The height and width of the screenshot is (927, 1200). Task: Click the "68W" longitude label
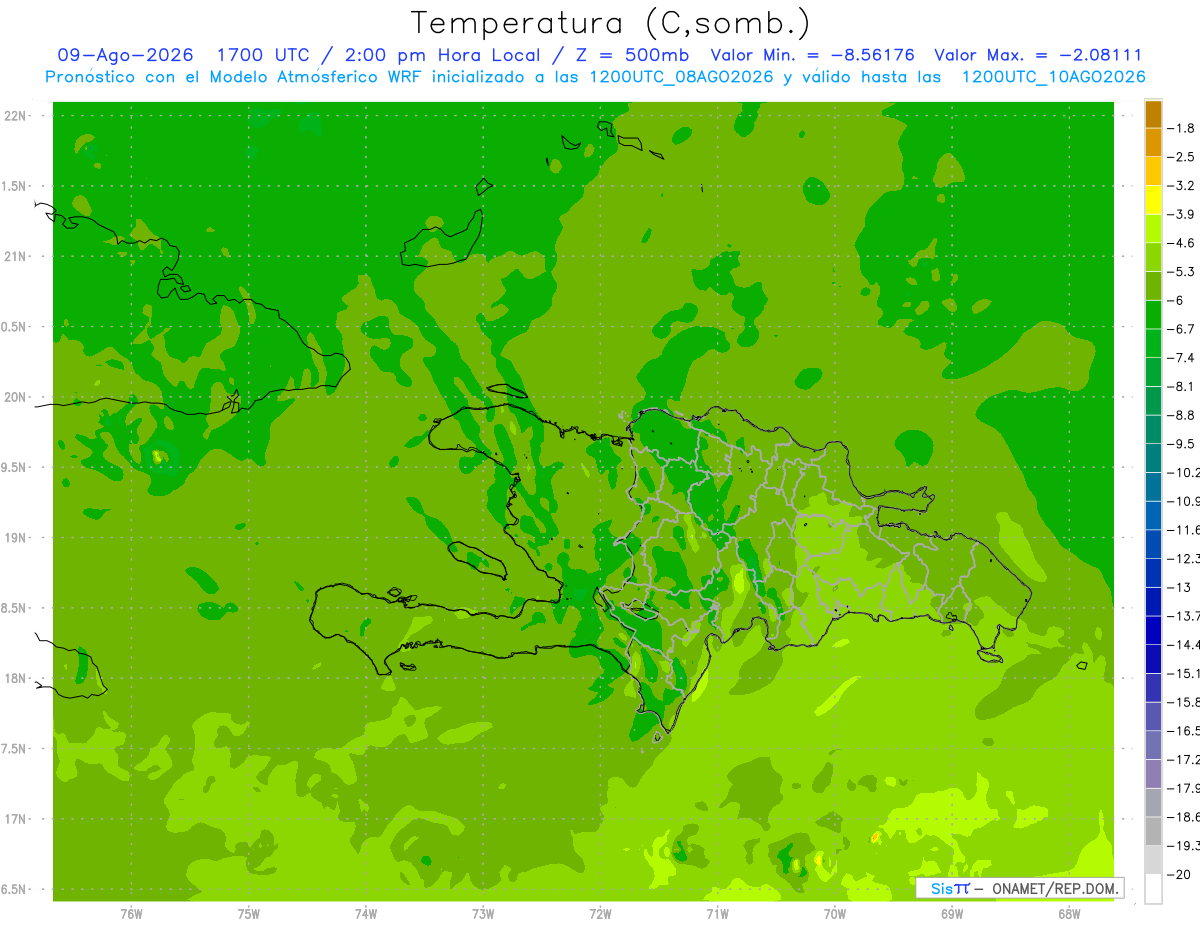pos(1069,914)
